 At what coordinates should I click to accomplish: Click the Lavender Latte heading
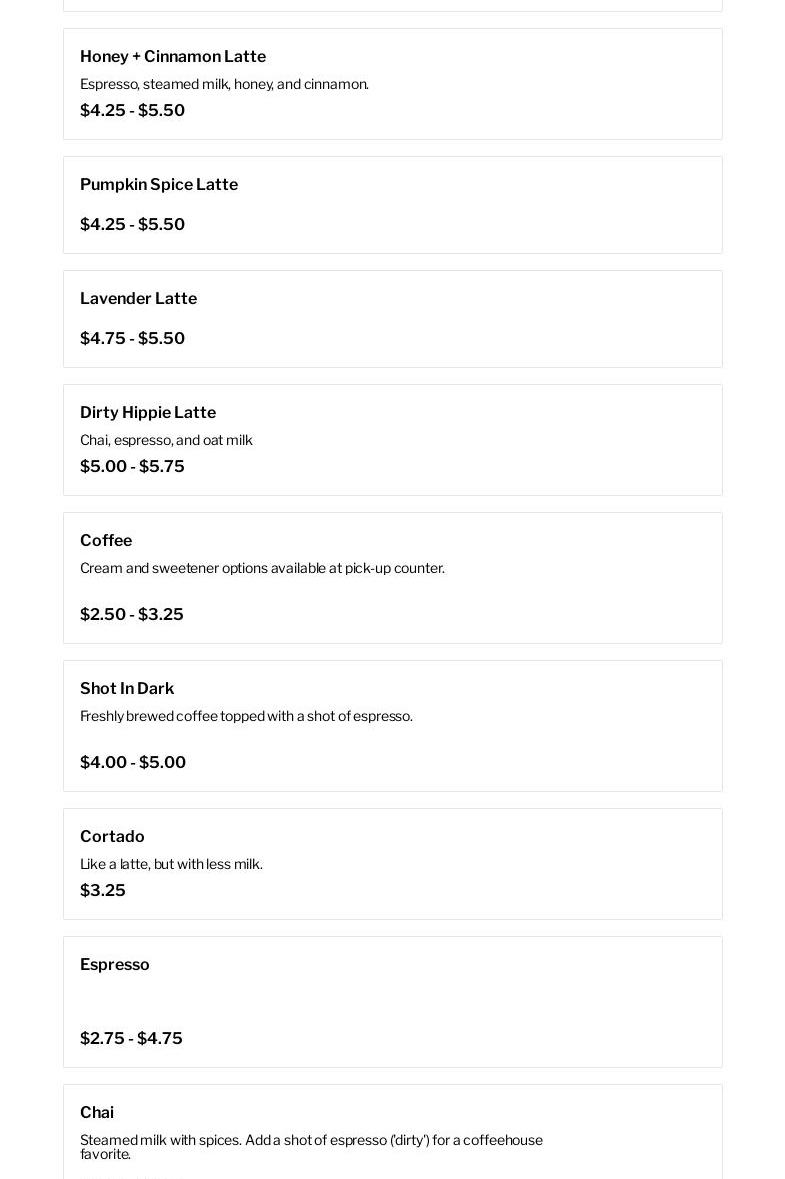[138, 299]
